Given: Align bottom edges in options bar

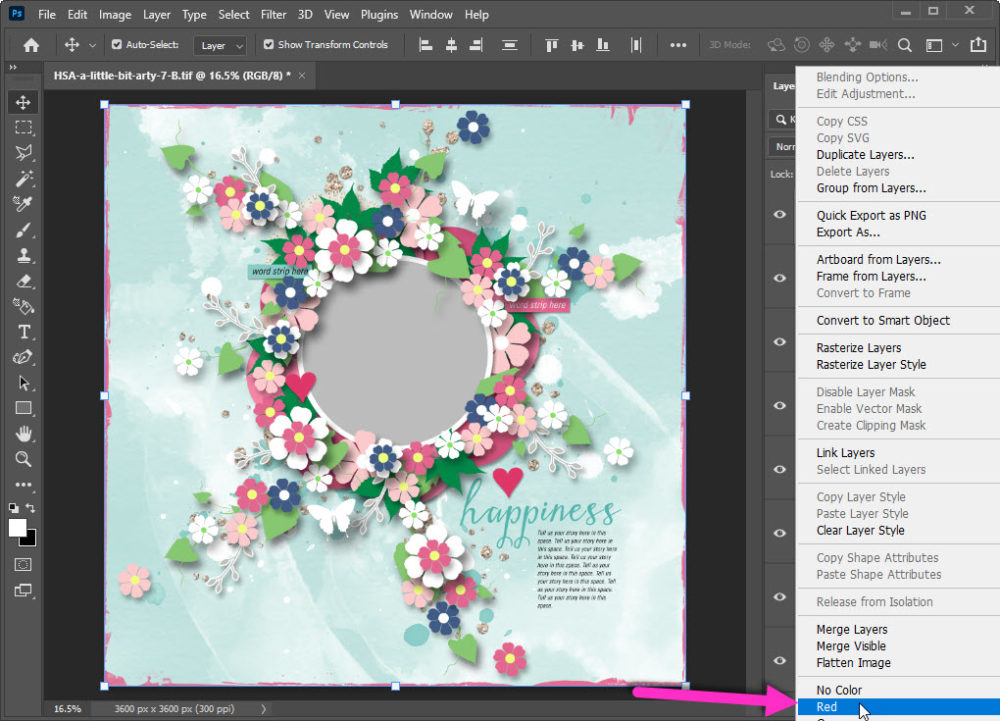Looking at the screenshot, I should coord(603,45).
